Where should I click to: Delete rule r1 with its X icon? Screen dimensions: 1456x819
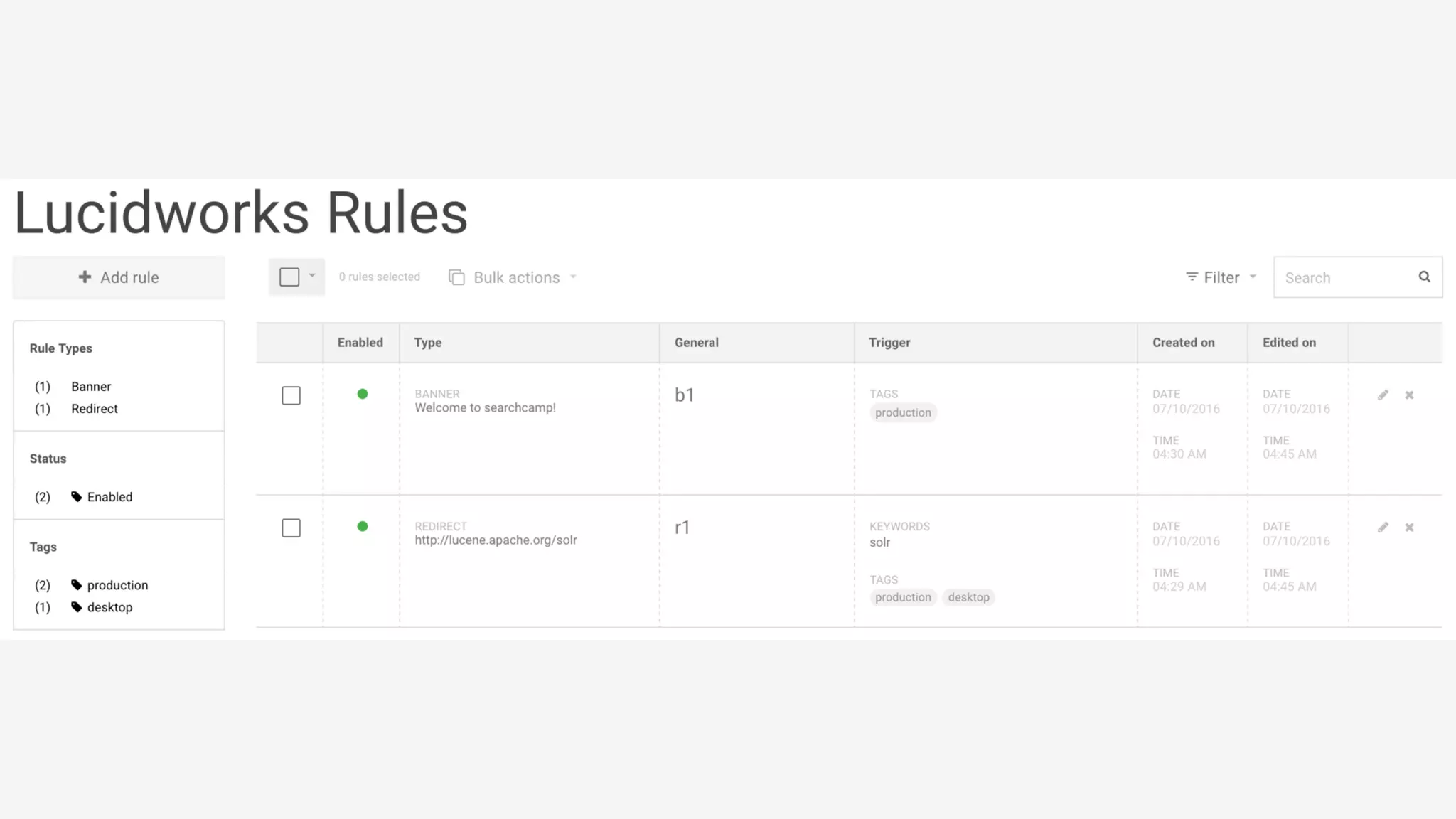click(x=1409, y=527)
